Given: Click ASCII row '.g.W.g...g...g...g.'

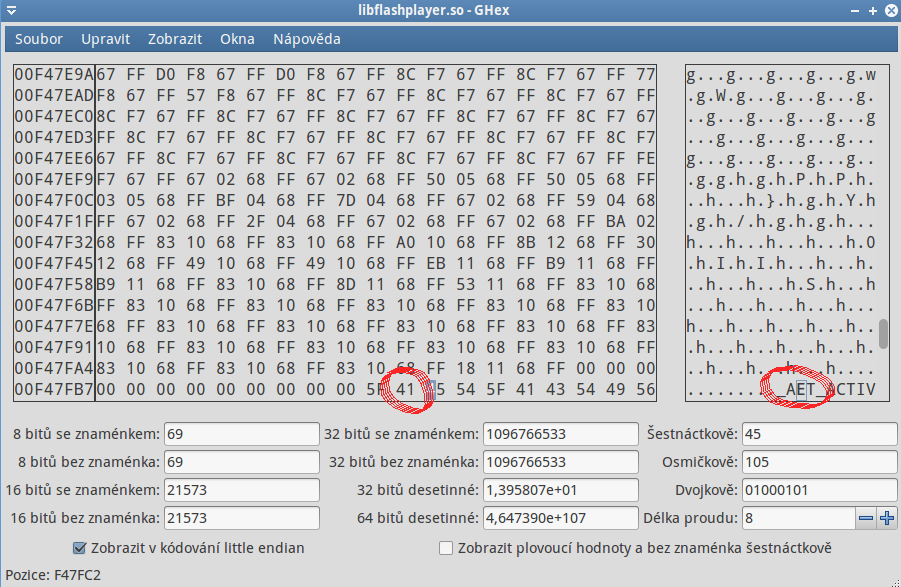Looking at the screenshot, I should pyautogui.click(x=781, y=95).
